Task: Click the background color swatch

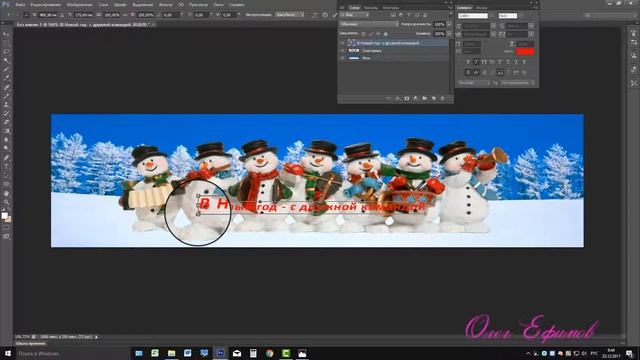Action: coord(9,219)
